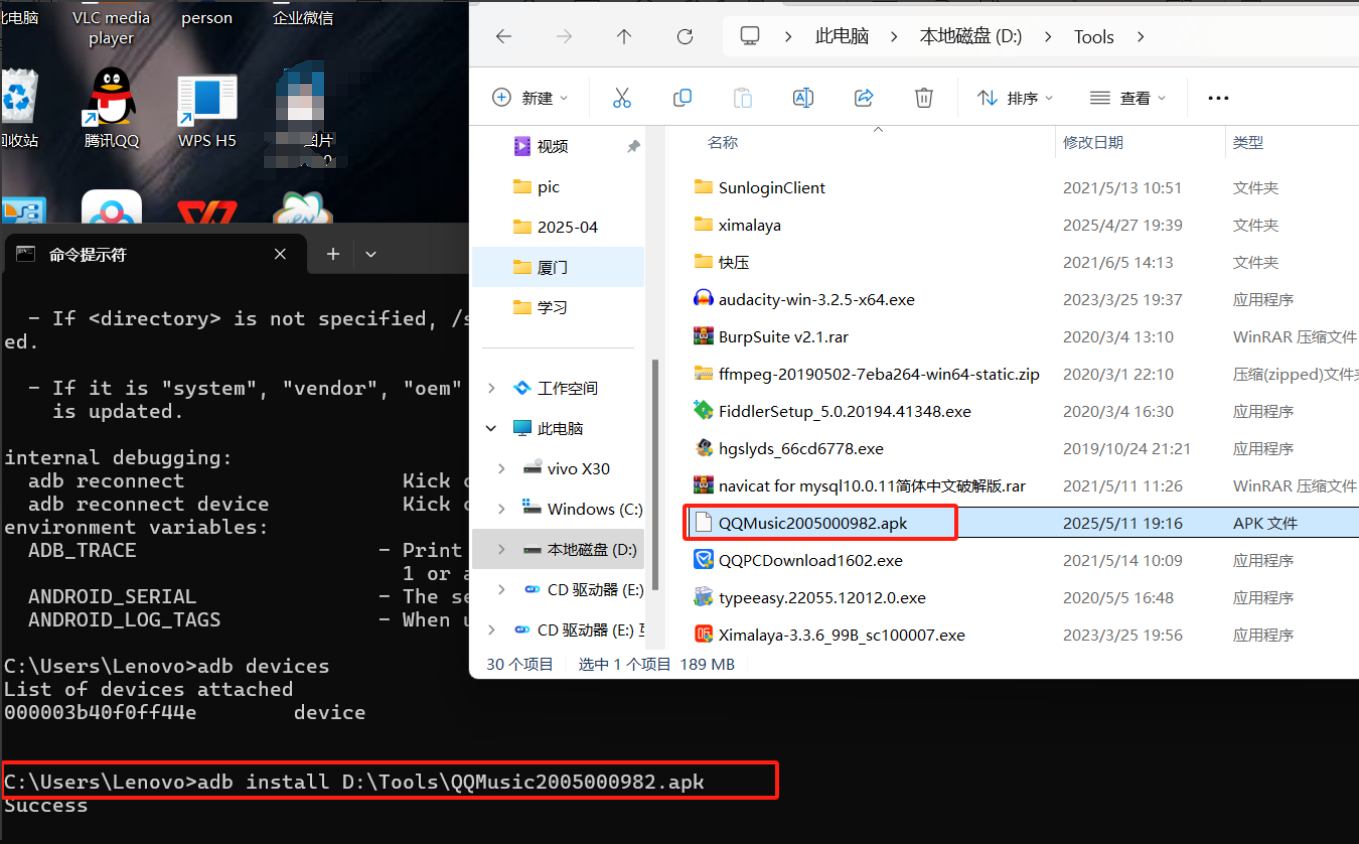
Task: Expand the 本地磁盘 (D:) tree node
Action: [501, 550]
